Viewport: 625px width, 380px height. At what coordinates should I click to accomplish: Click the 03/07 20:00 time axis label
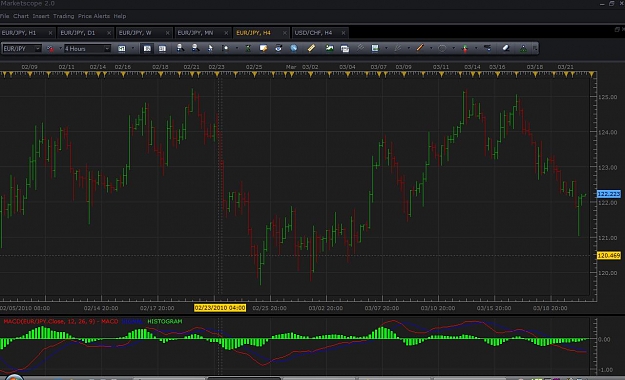click(381, 308)
